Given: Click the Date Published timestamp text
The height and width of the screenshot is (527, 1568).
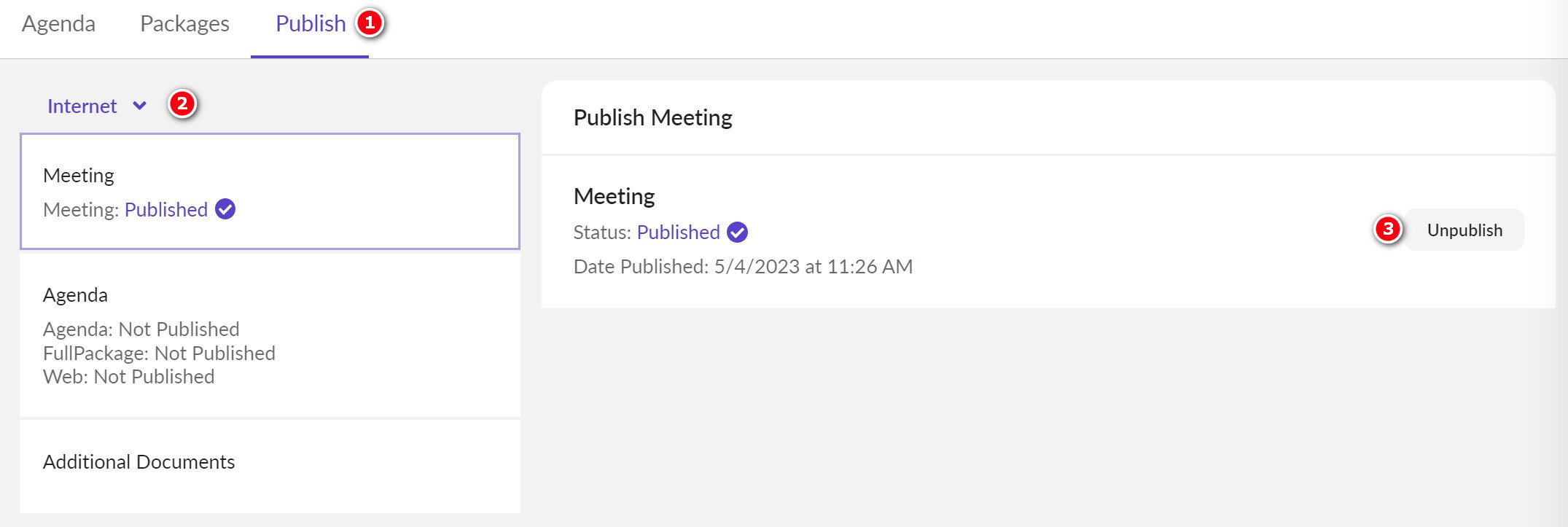Looking at the screenshot, I should coord(743,267).
